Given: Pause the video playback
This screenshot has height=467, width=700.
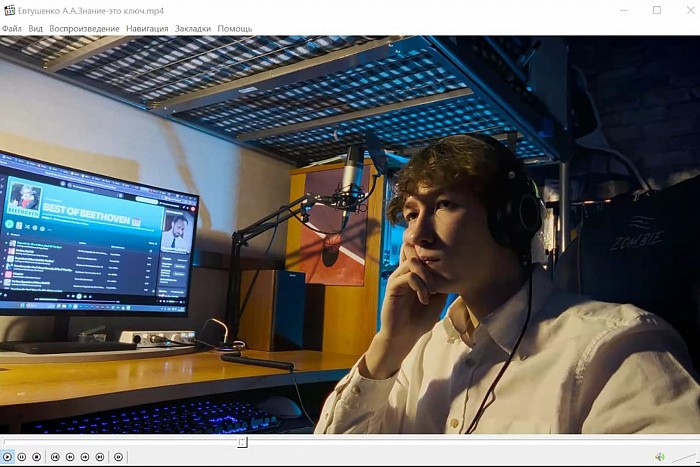Looking at the screenshot, I should tap(22, 457).
